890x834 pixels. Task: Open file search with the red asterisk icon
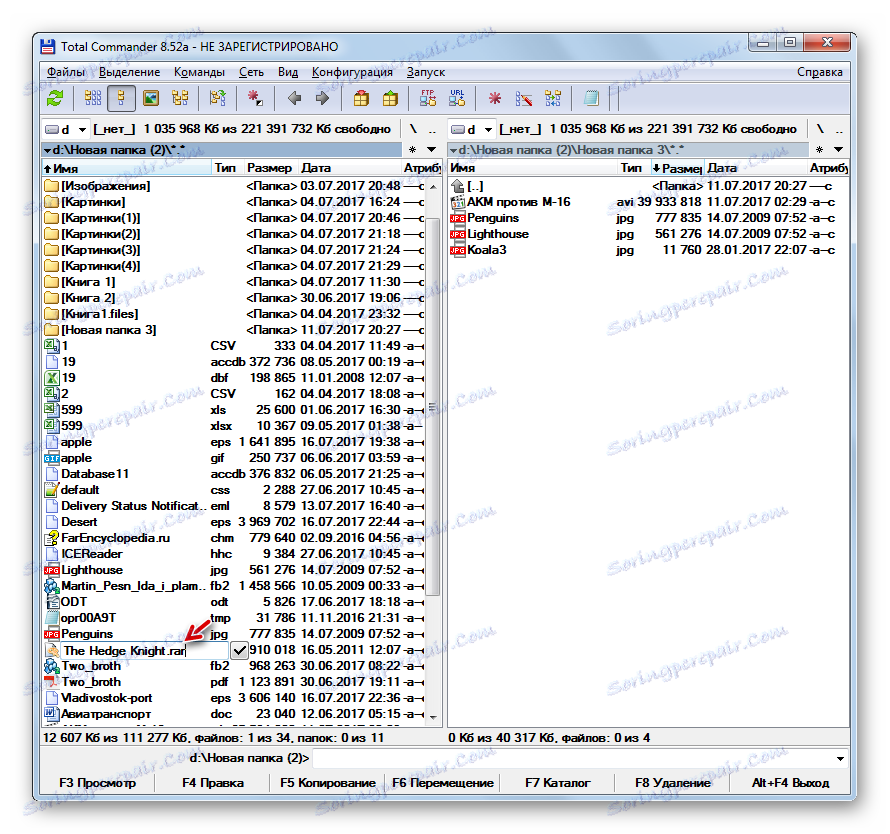point(495,98)
